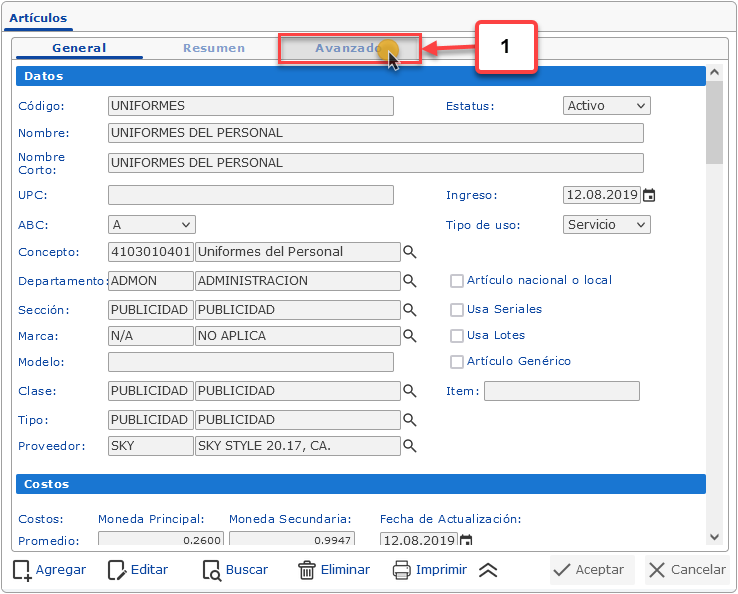The height and width of the screenshot is (594, 738).
Task: Click Concepto code field 4103010401
Action: pos(151,252)
